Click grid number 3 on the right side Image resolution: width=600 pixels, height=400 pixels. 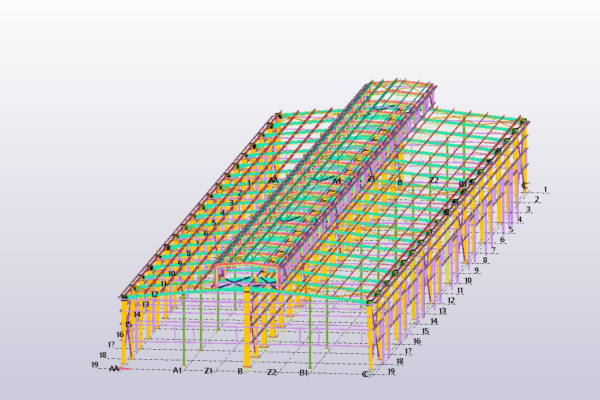pos(528,209)
